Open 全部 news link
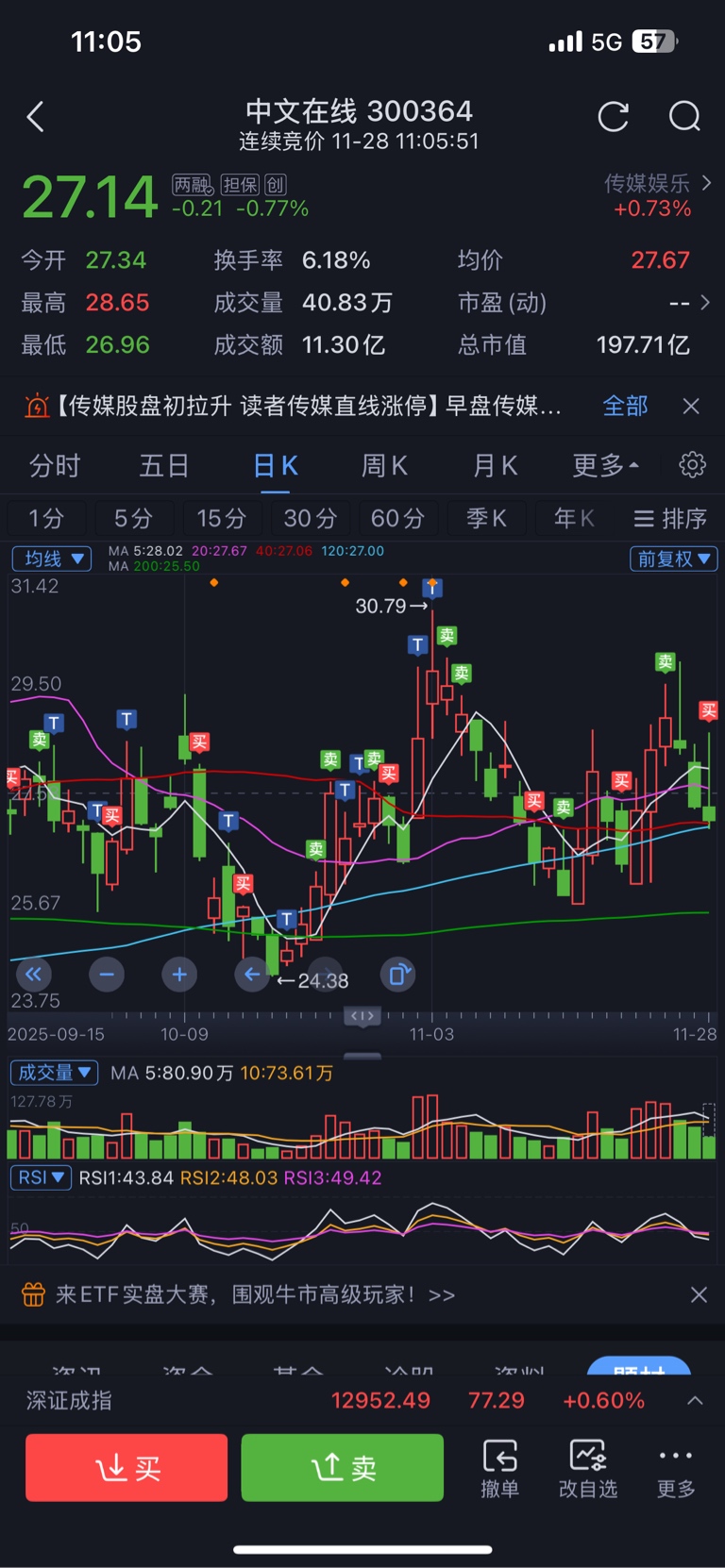725x1568 pixels. 625,406
